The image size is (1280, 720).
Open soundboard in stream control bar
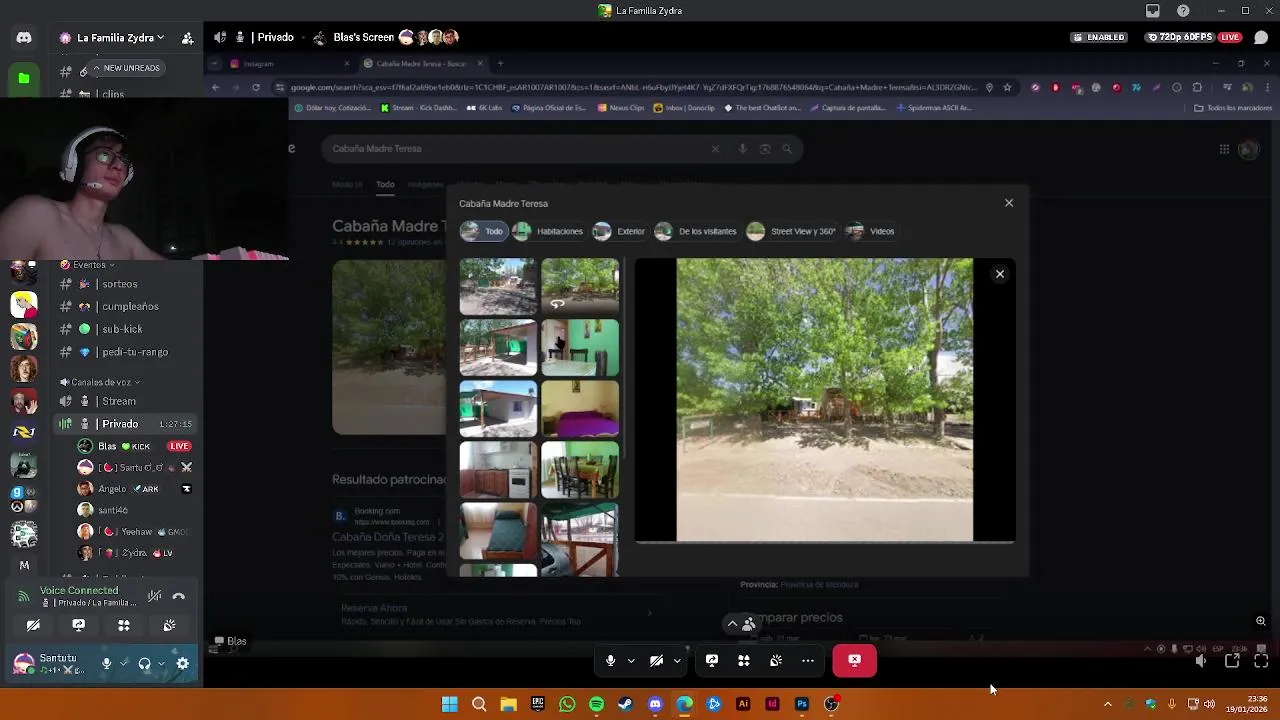tap(776, 661)
